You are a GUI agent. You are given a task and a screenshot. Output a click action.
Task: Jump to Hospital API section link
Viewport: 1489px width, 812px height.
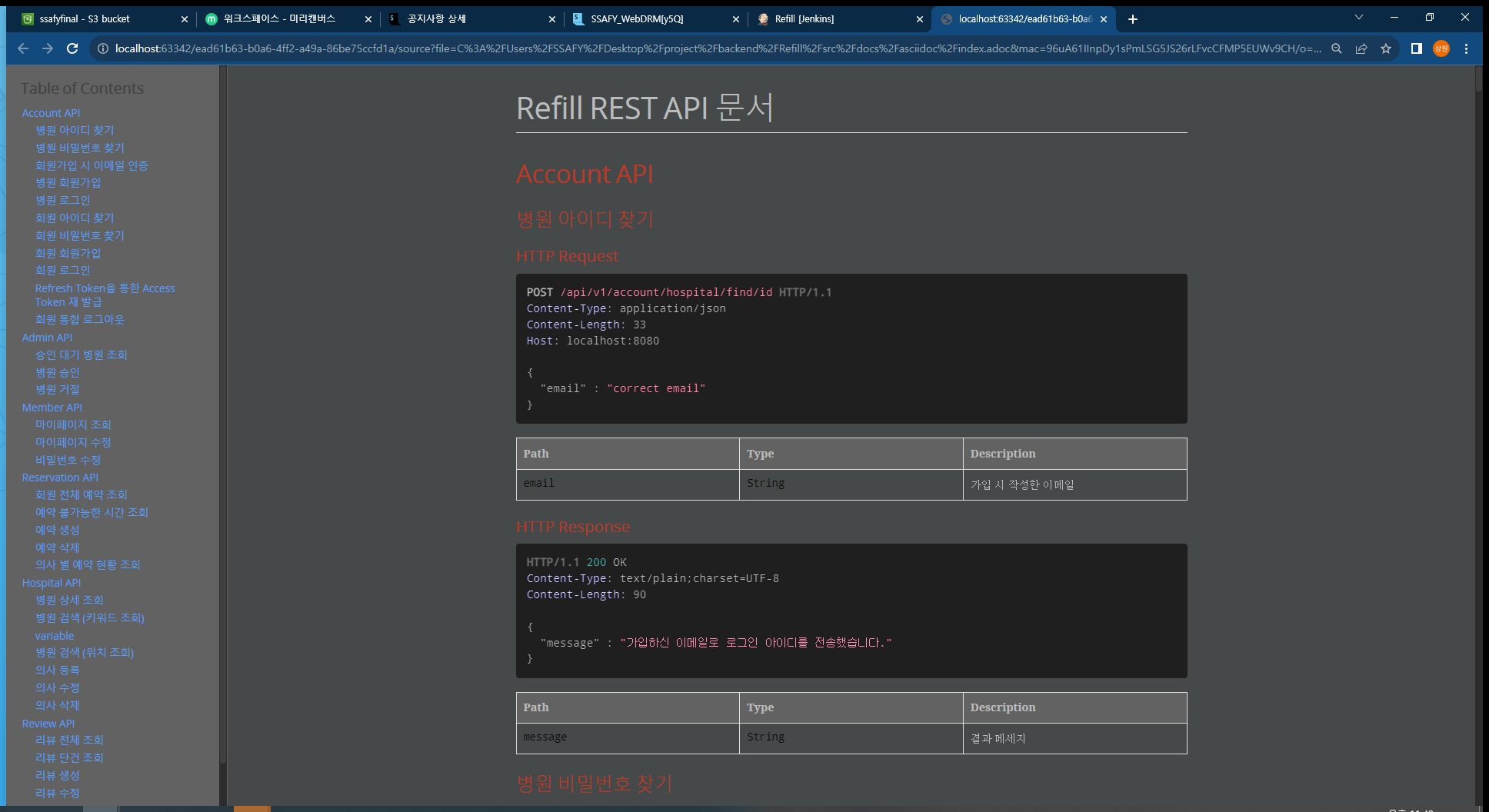tap(51, 583)
